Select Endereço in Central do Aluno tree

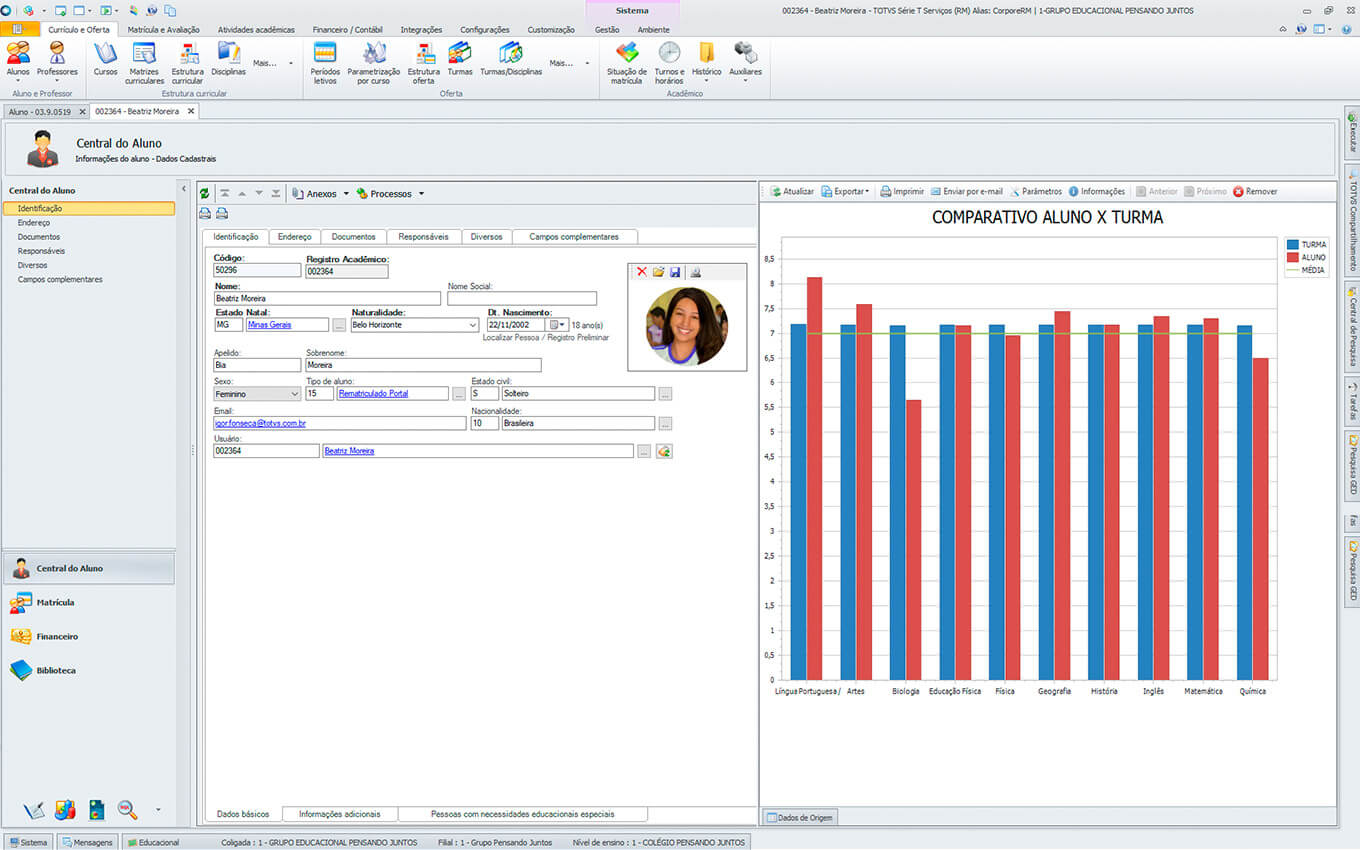tap(34, 223)
